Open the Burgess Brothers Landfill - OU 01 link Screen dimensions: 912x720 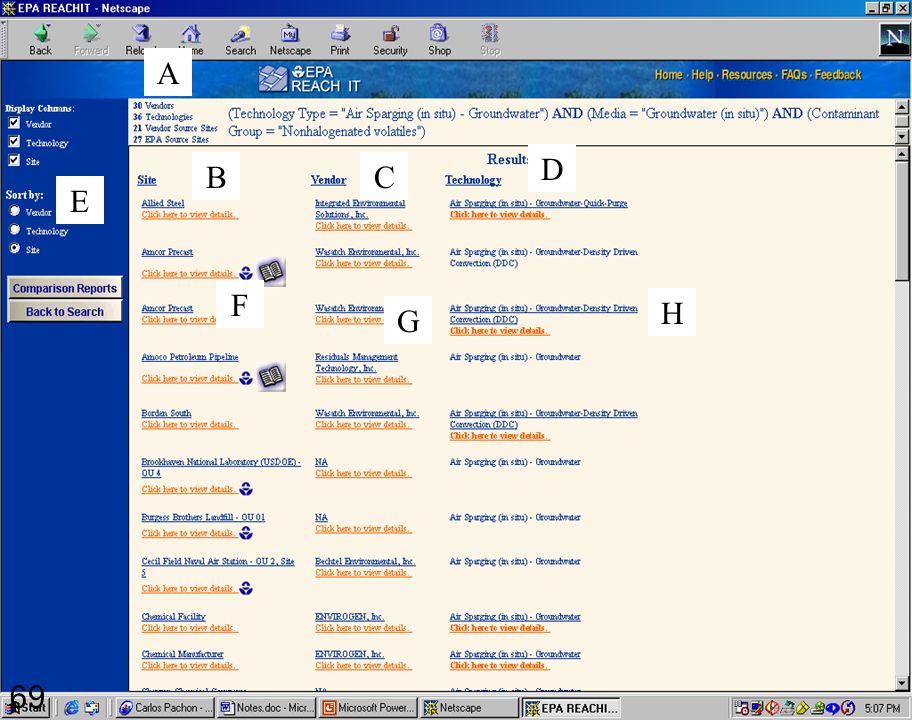tap(203, 517)
